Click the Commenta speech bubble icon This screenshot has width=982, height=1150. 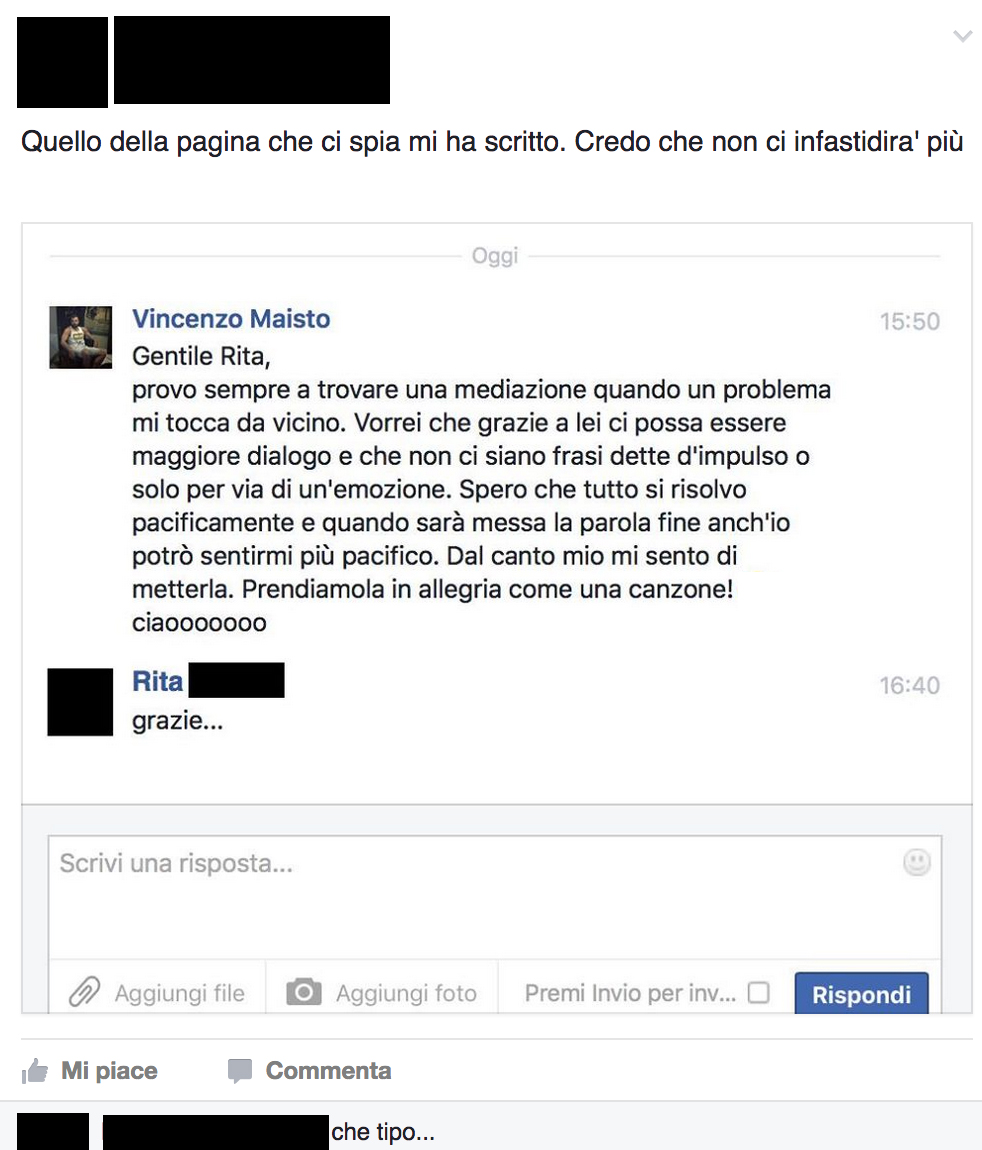[x=240, y=1071]
